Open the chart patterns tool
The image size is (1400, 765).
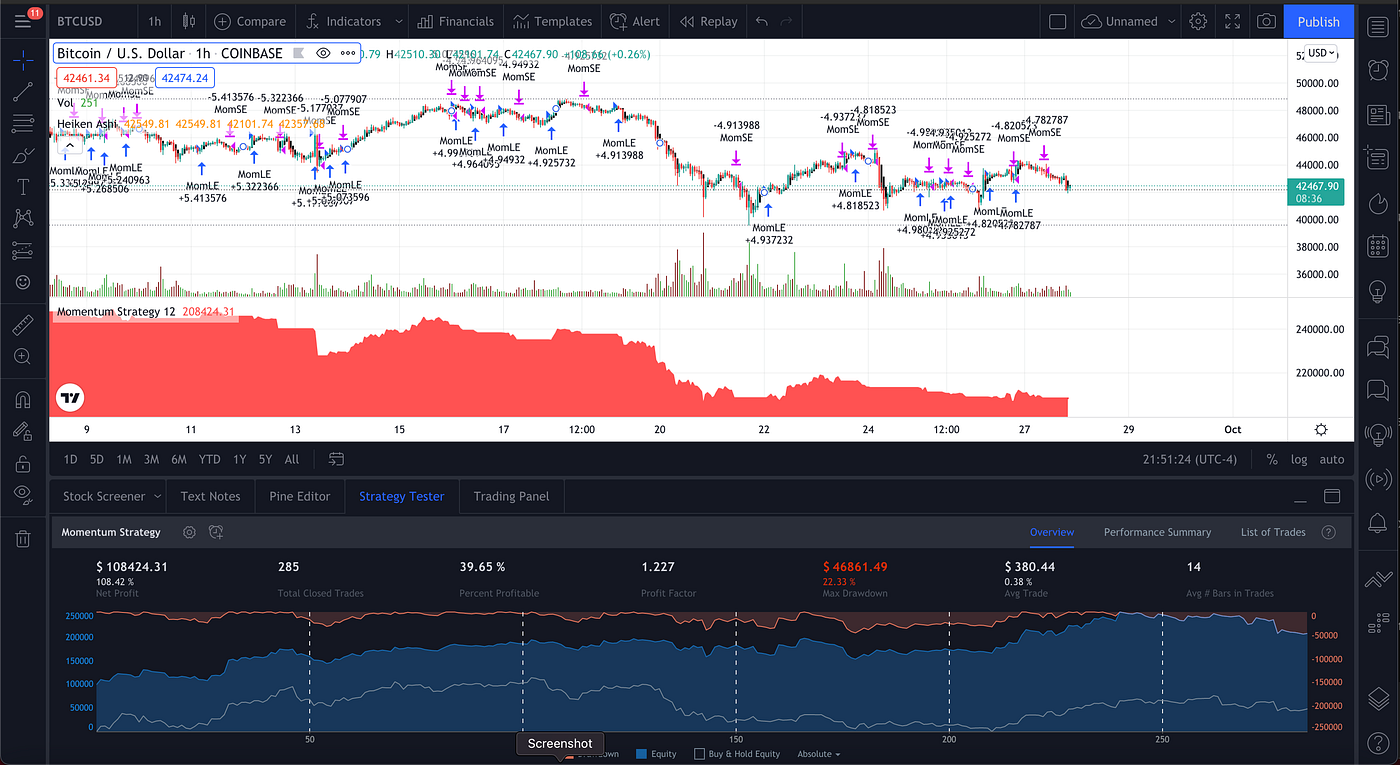pyautogui.click(x=22, y=219)
